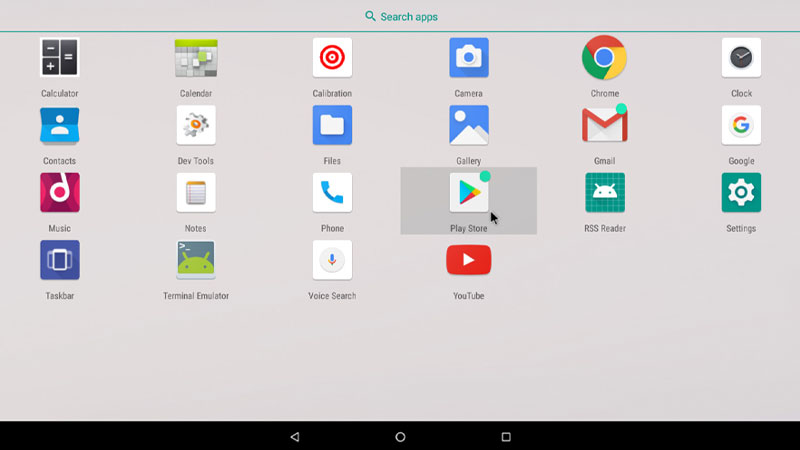Open the RSS Reader app
800x450 pixels.
tap(605, 192)
